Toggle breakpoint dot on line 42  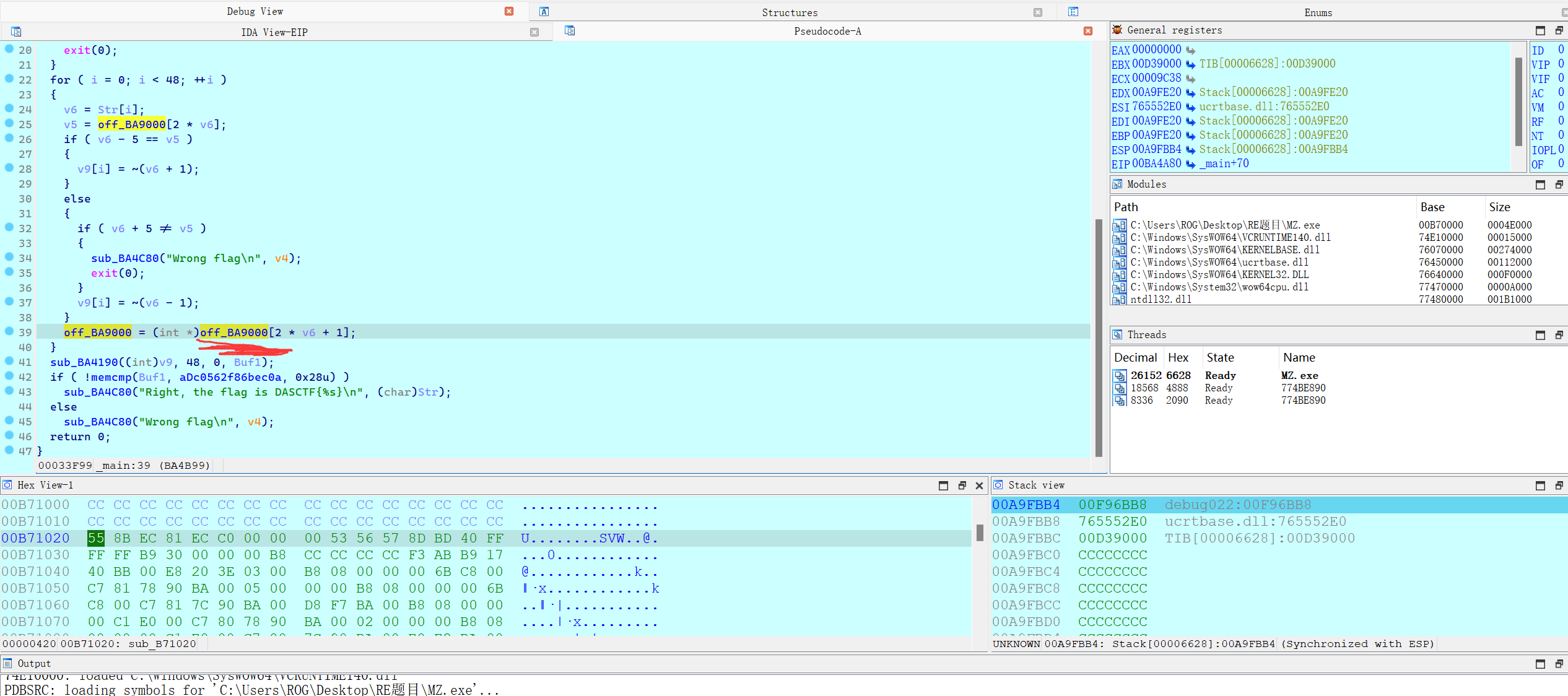click(9, 376)
